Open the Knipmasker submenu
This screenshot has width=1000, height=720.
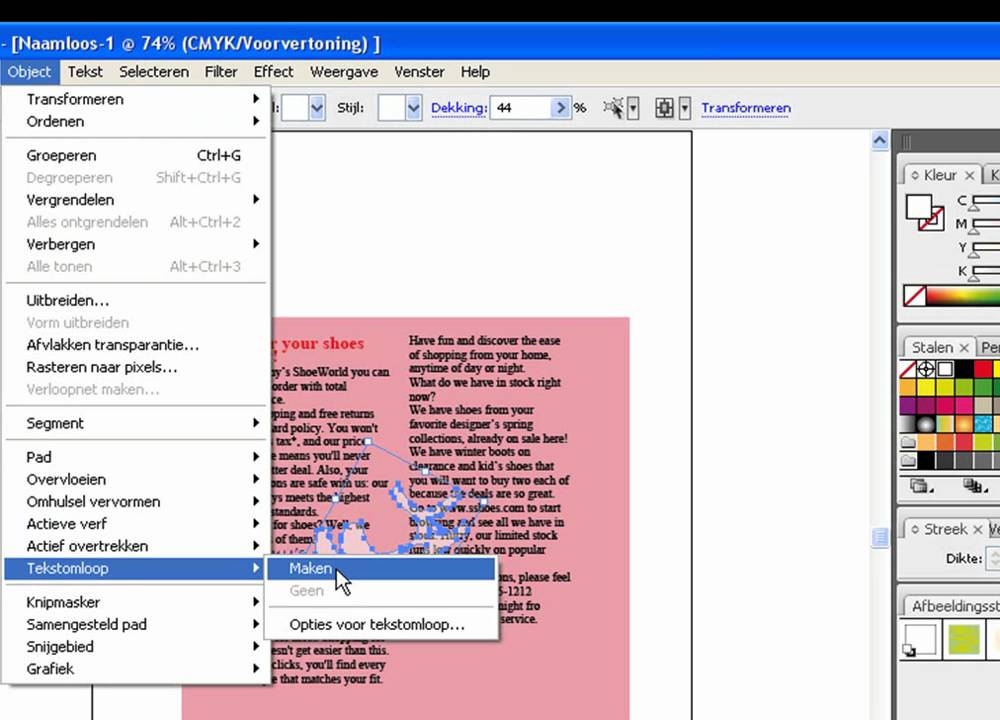click(x=135, y=602)
